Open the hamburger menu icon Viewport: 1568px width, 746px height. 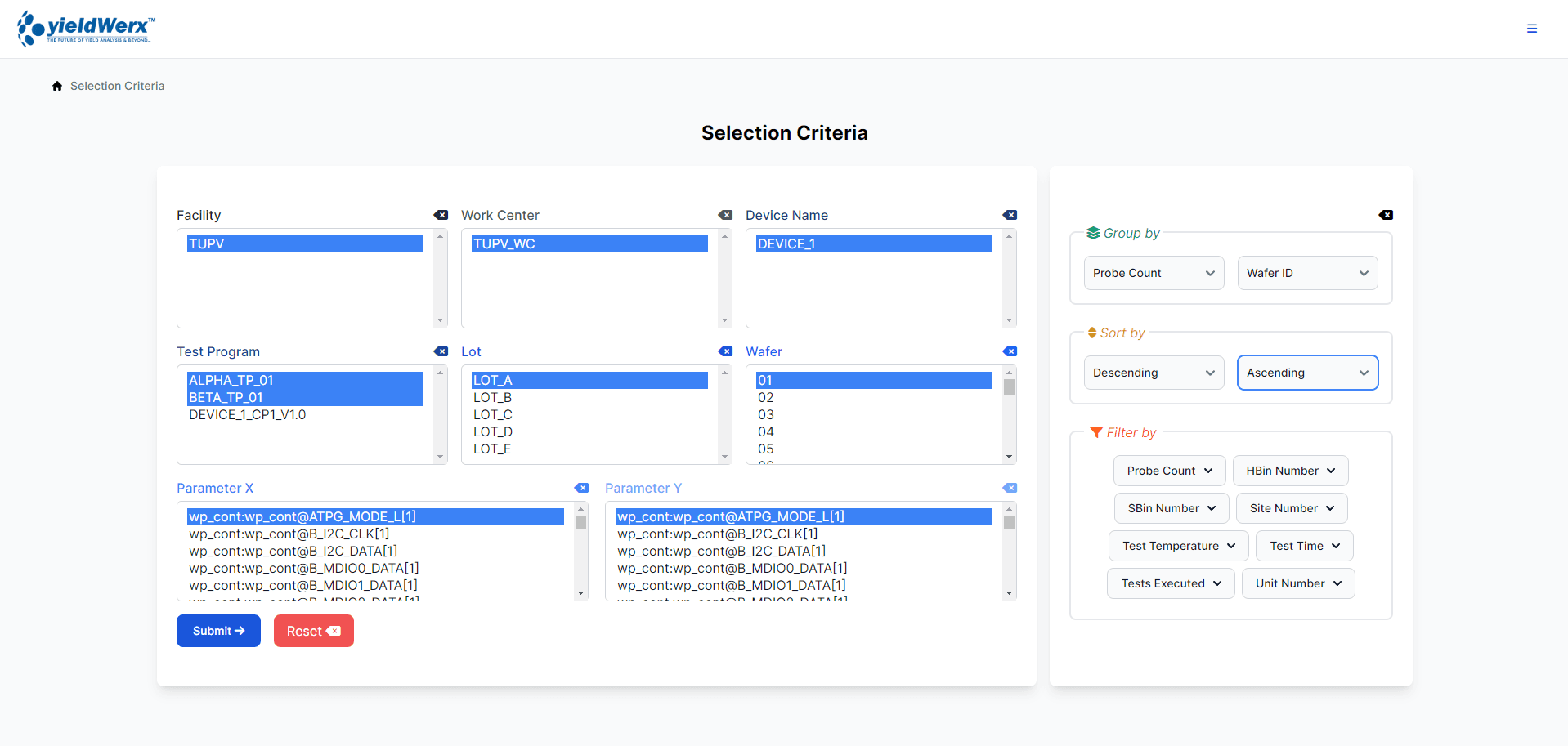point(1532,29)
